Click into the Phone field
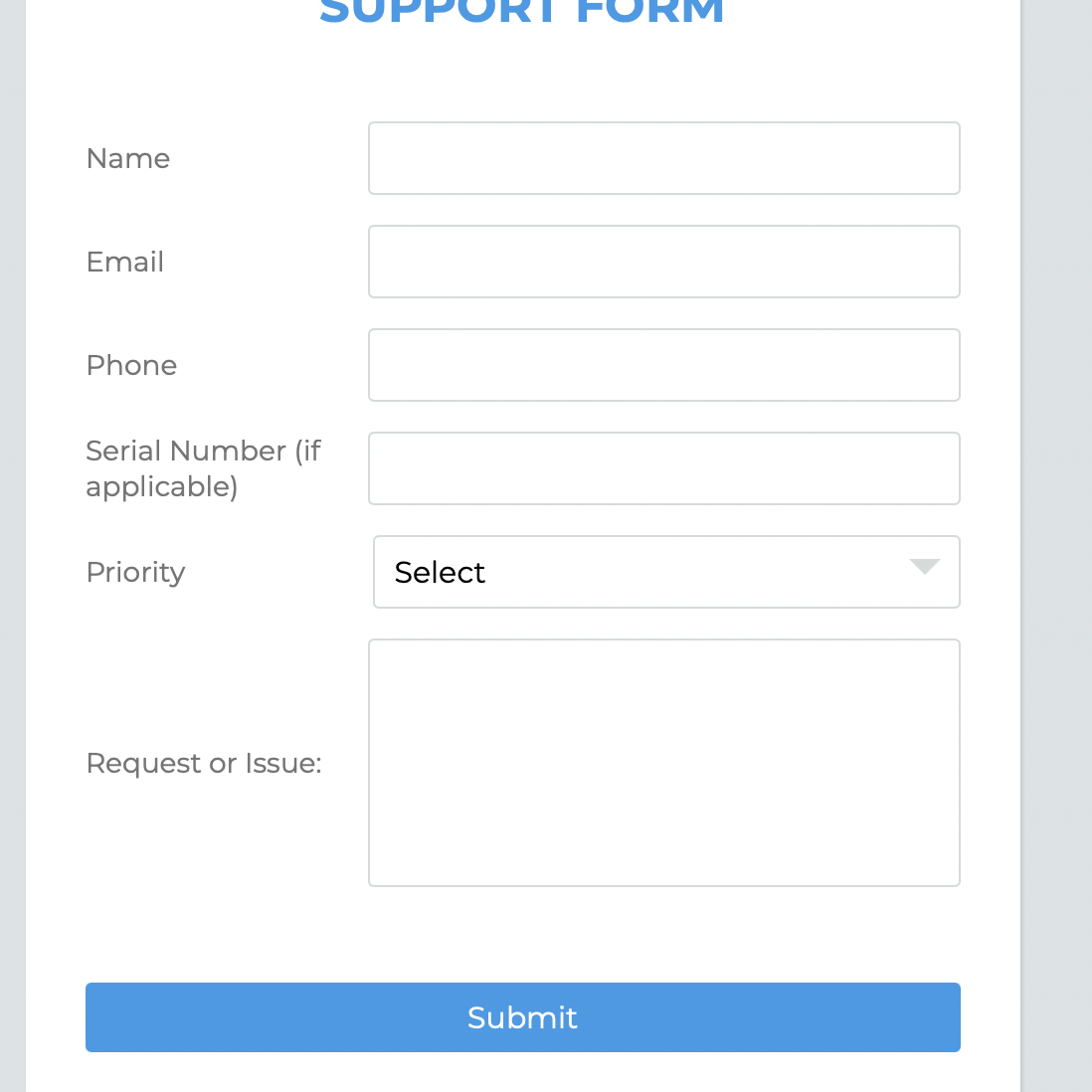Viewport: 1092px width, 1092px height. click(x=663, y=365)
